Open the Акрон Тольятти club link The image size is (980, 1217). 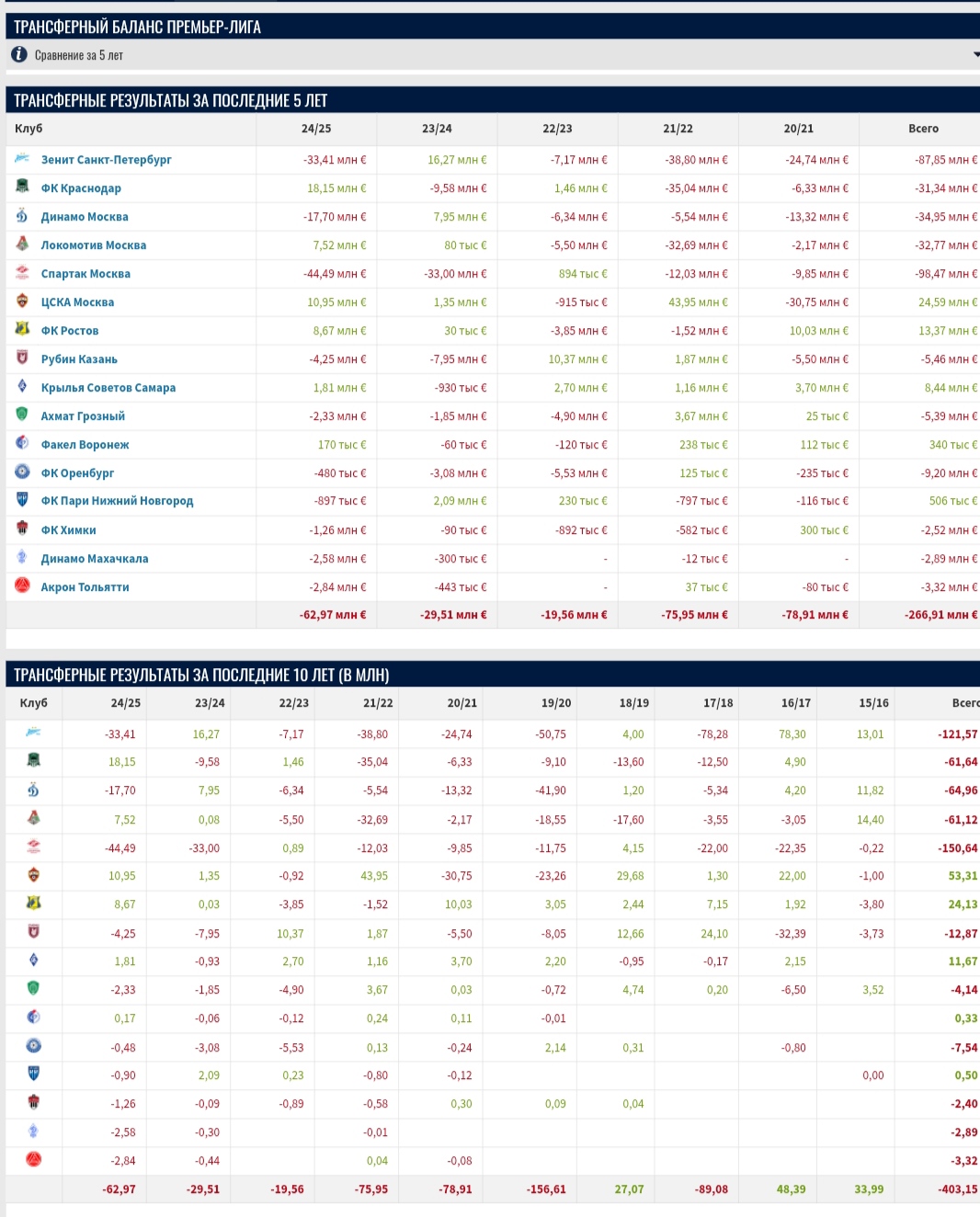point(85,587)
